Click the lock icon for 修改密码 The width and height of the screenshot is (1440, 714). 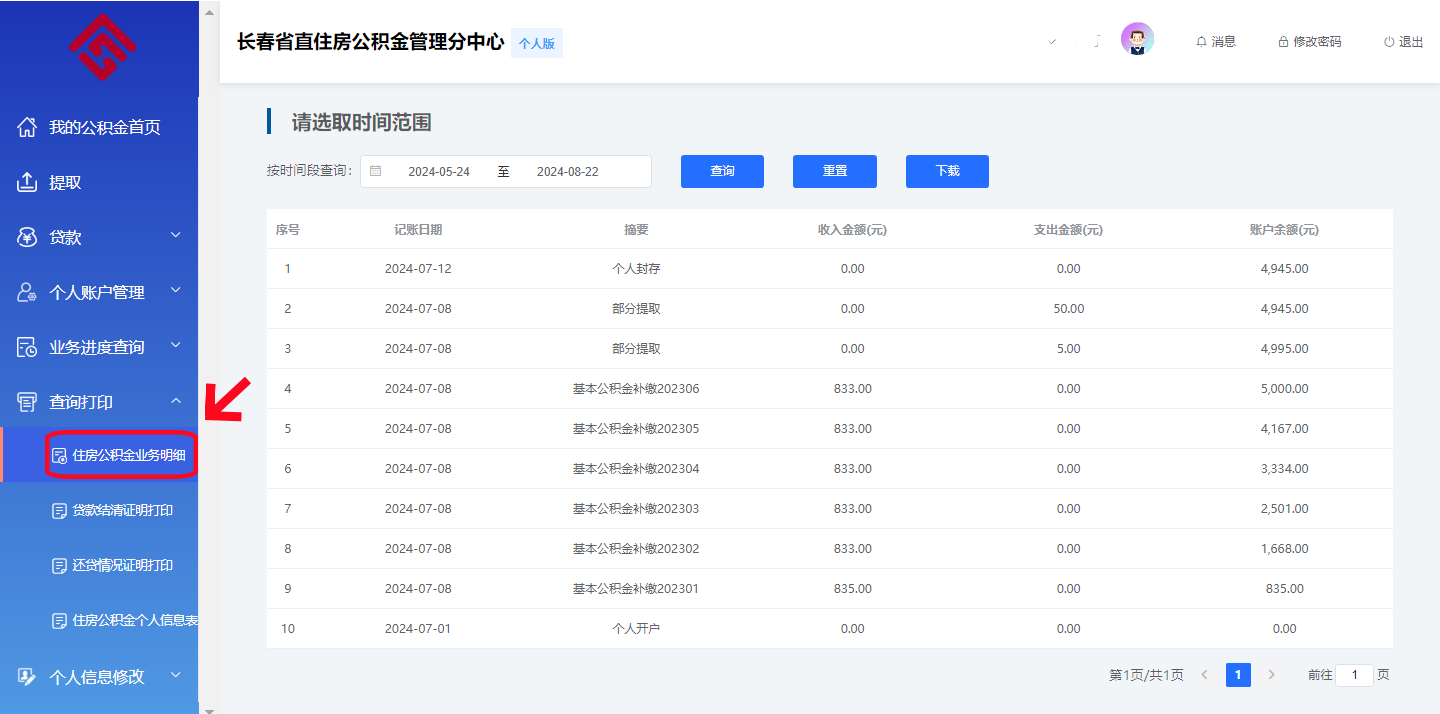(x=1283, y=42)
